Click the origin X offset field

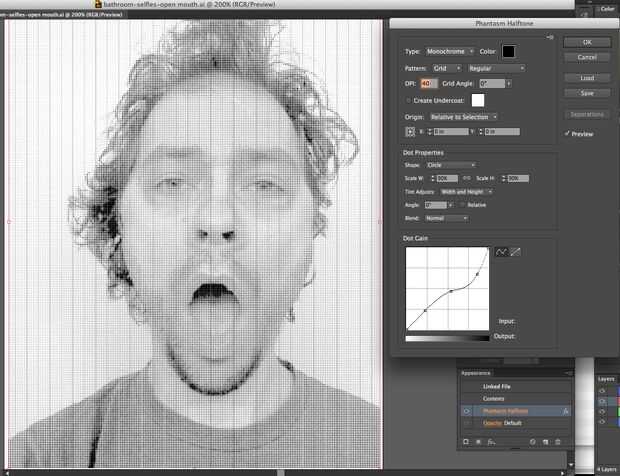coord(451,132)
